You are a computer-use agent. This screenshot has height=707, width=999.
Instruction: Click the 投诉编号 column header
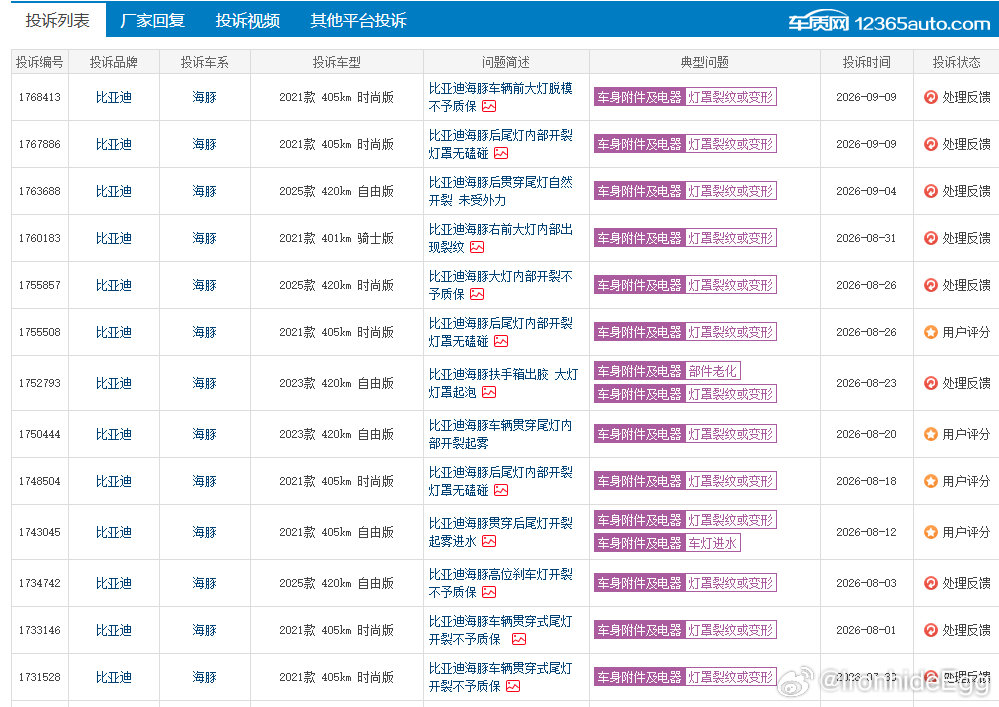click(40, 62)
